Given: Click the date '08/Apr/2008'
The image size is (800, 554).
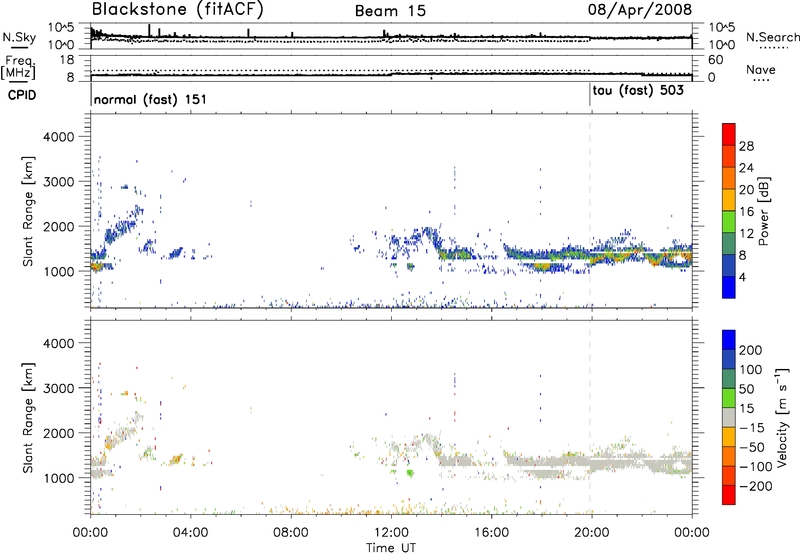Looking at the screenshot, I should tap(640, 9).
